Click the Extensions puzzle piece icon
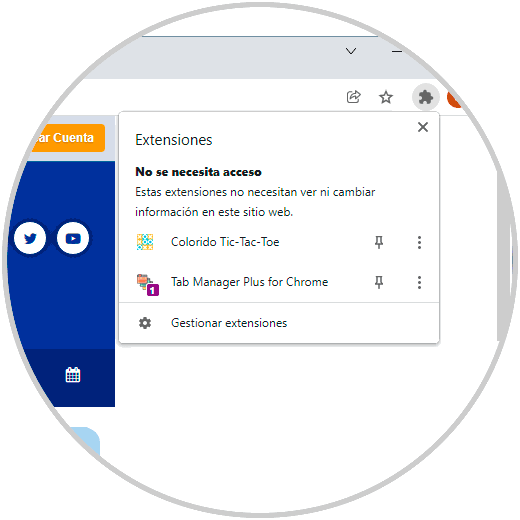Image resolution: width=520 pixels, height=520 pixels. [426, 97]
